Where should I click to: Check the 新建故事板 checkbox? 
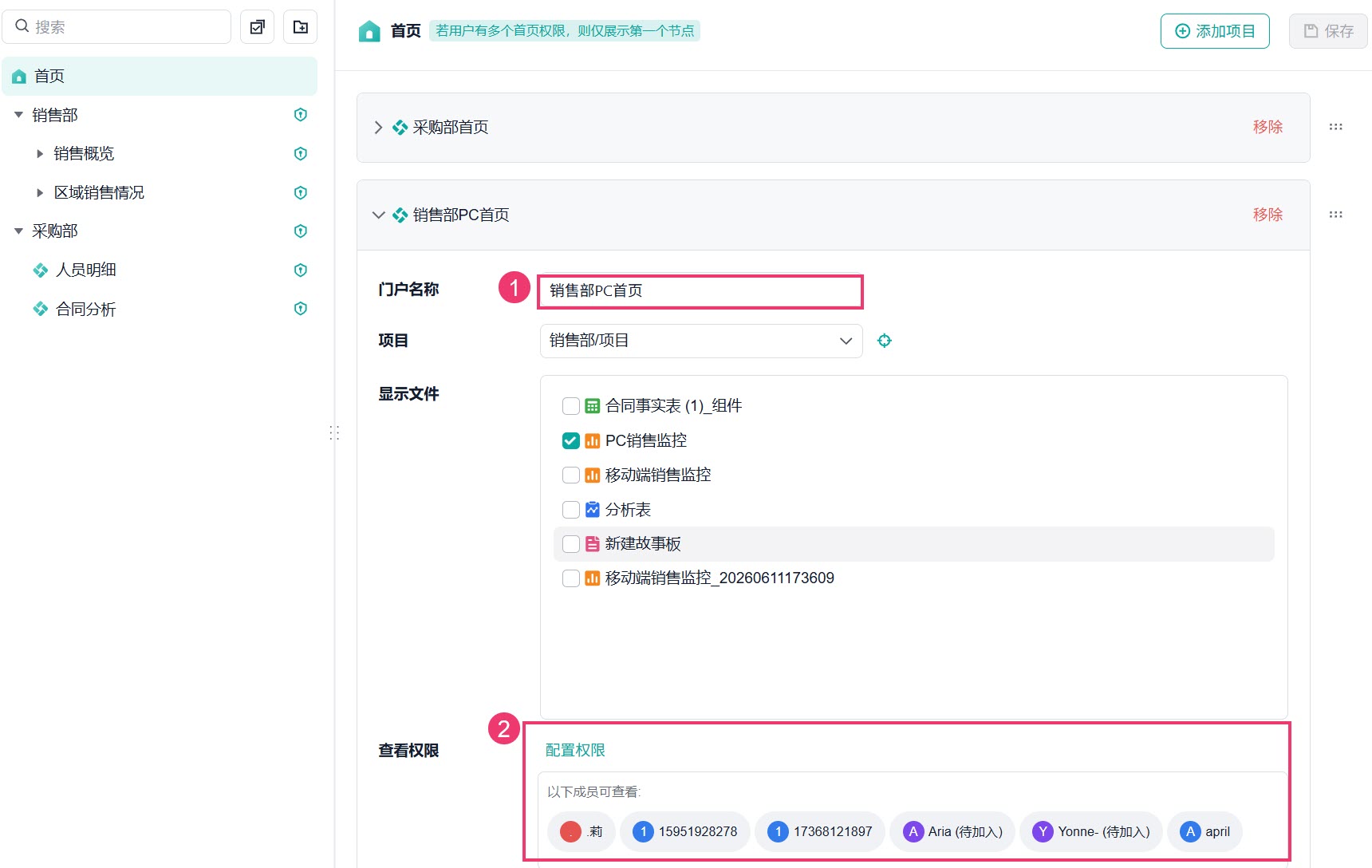click(571, 544)
